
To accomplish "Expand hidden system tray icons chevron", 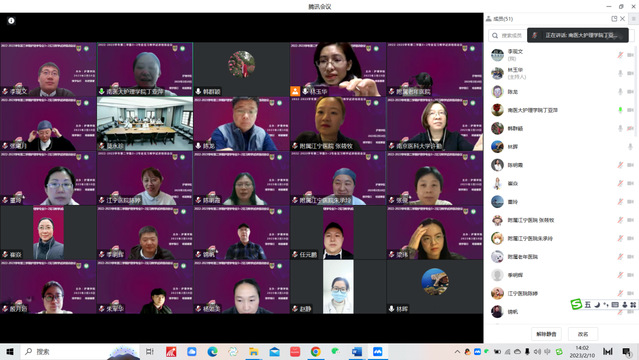I will coord(457,351).
